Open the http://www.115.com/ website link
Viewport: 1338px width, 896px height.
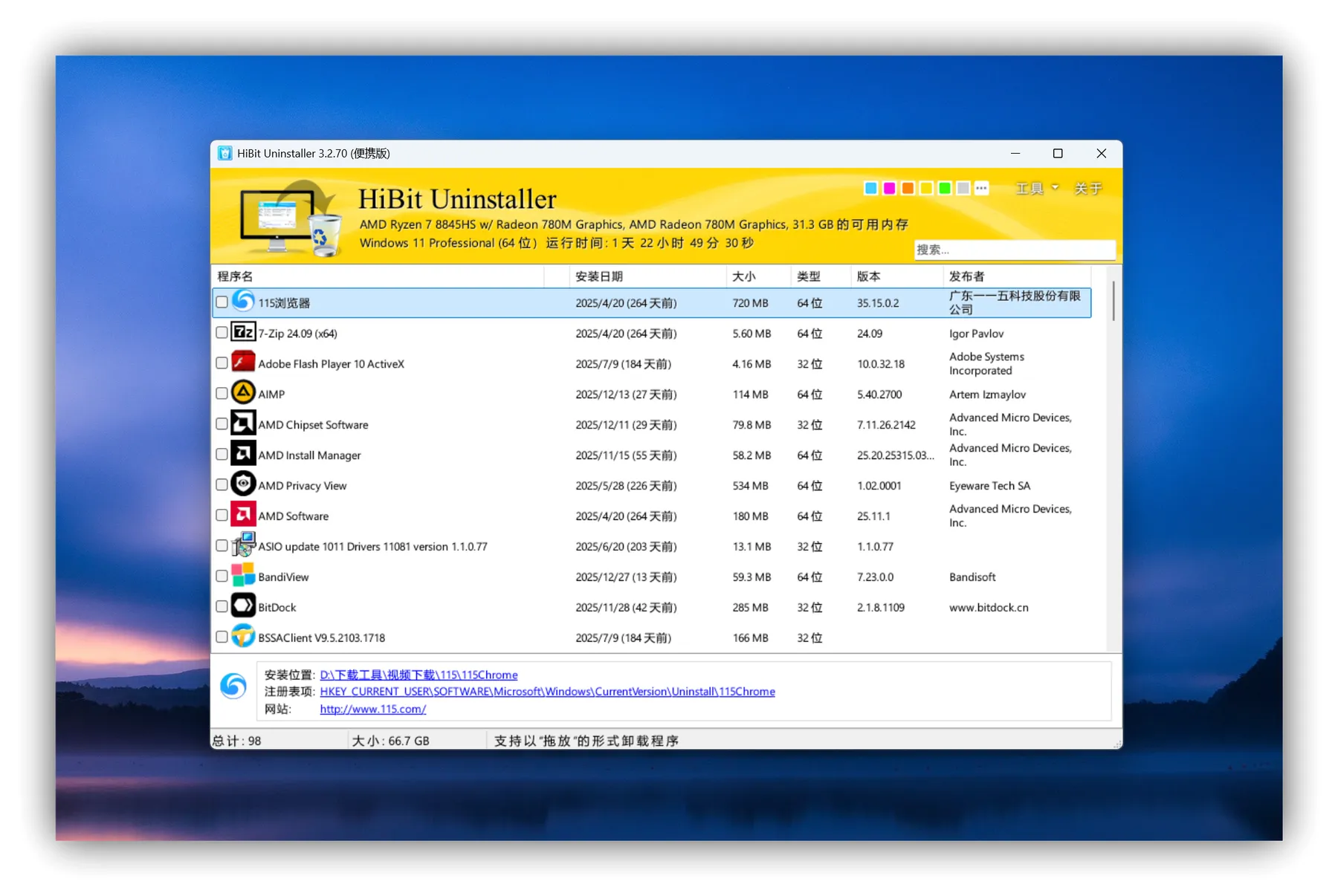click(372, 709)
